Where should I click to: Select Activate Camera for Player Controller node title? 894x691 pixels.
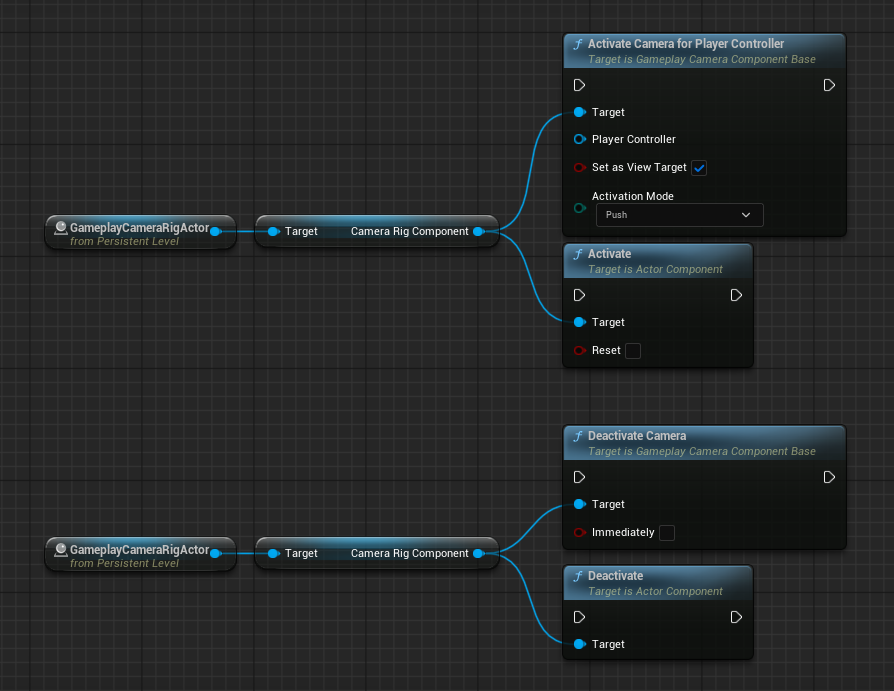coord(686,43)
